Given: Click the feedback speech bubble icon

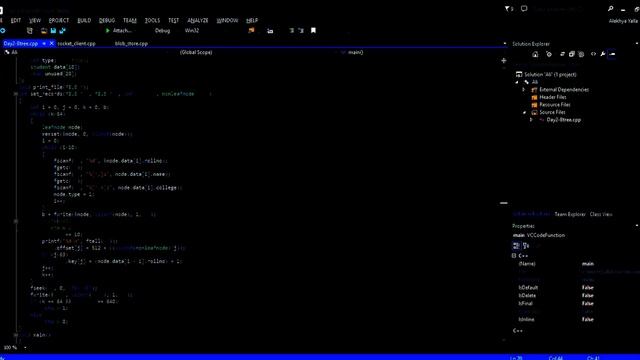Looking at the screenshot, I should [524, 9].
